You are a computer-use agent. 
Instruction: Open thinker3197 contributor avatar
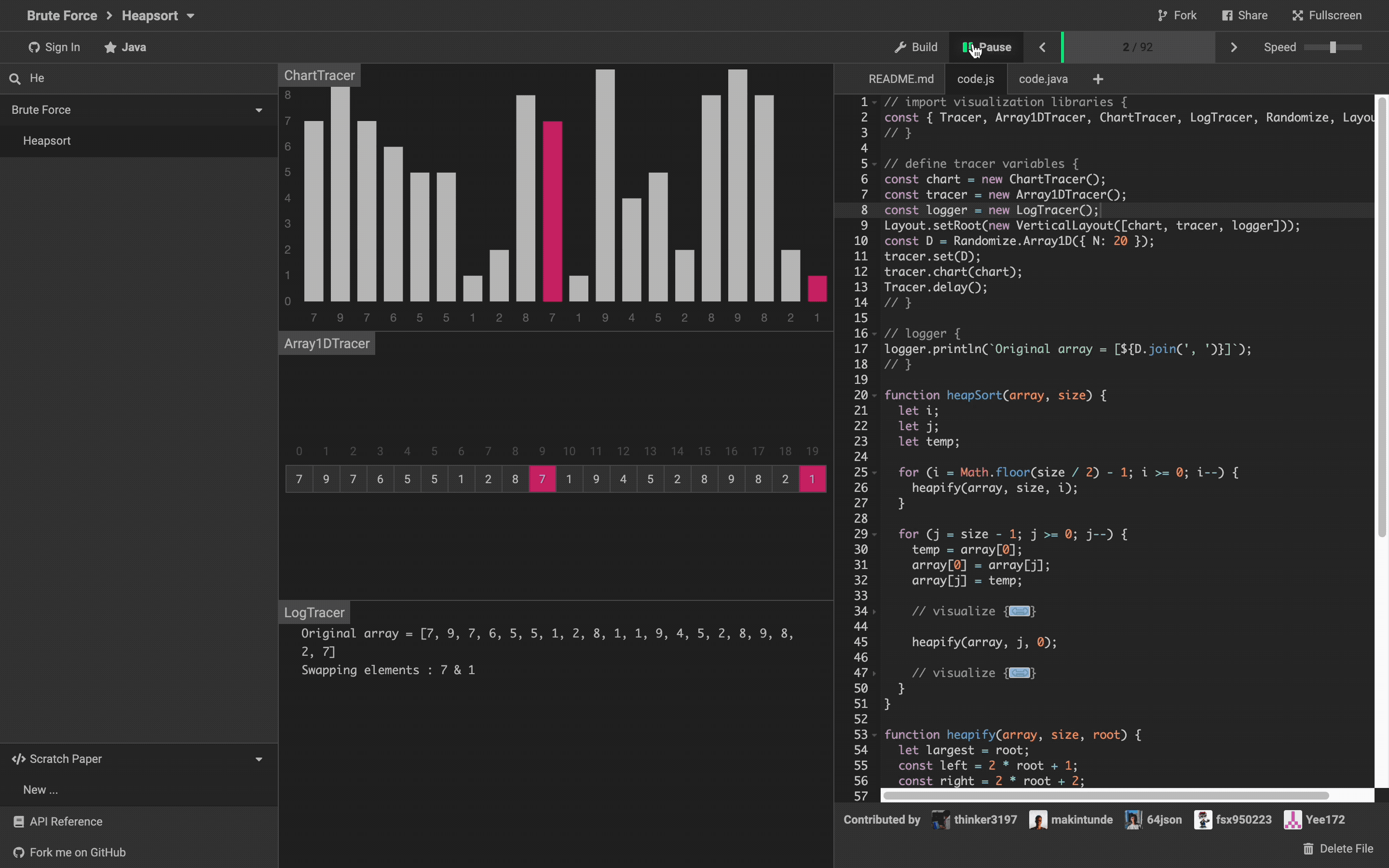click(x=941, y=820)
